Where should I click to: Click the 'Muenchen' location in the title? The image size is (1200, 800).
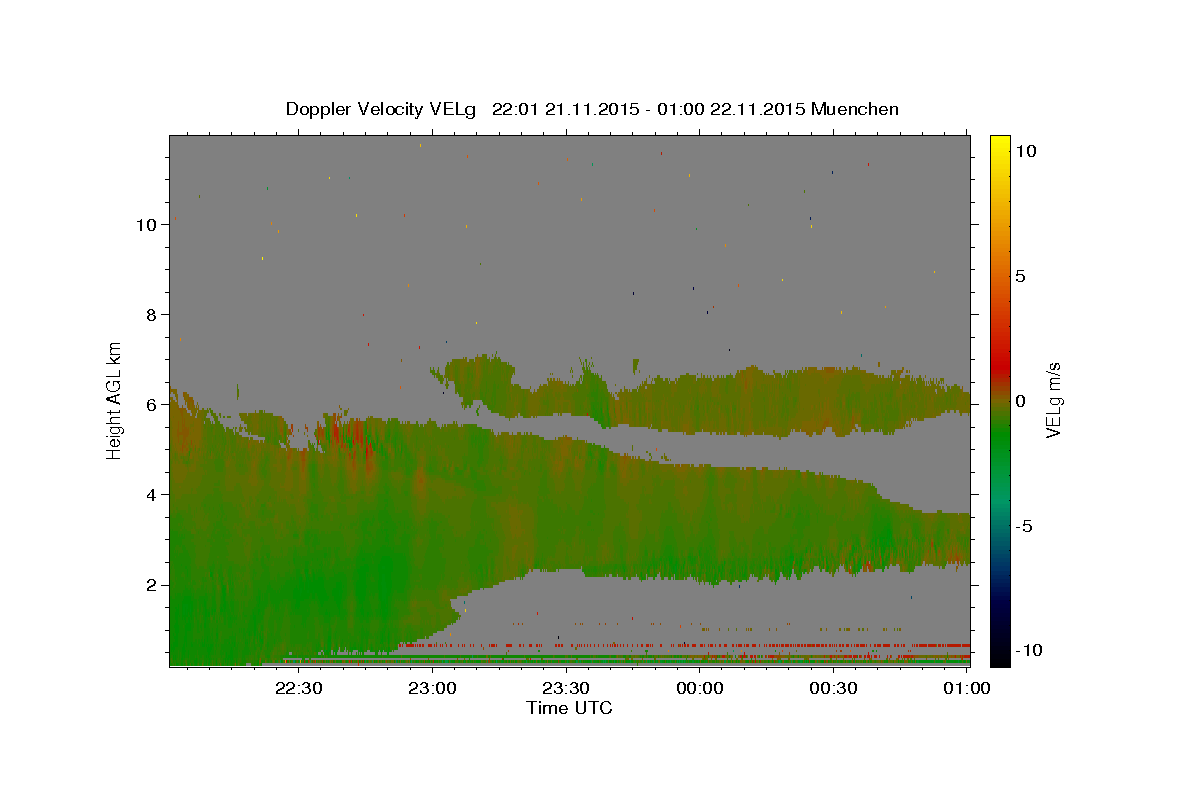point(855,109)
